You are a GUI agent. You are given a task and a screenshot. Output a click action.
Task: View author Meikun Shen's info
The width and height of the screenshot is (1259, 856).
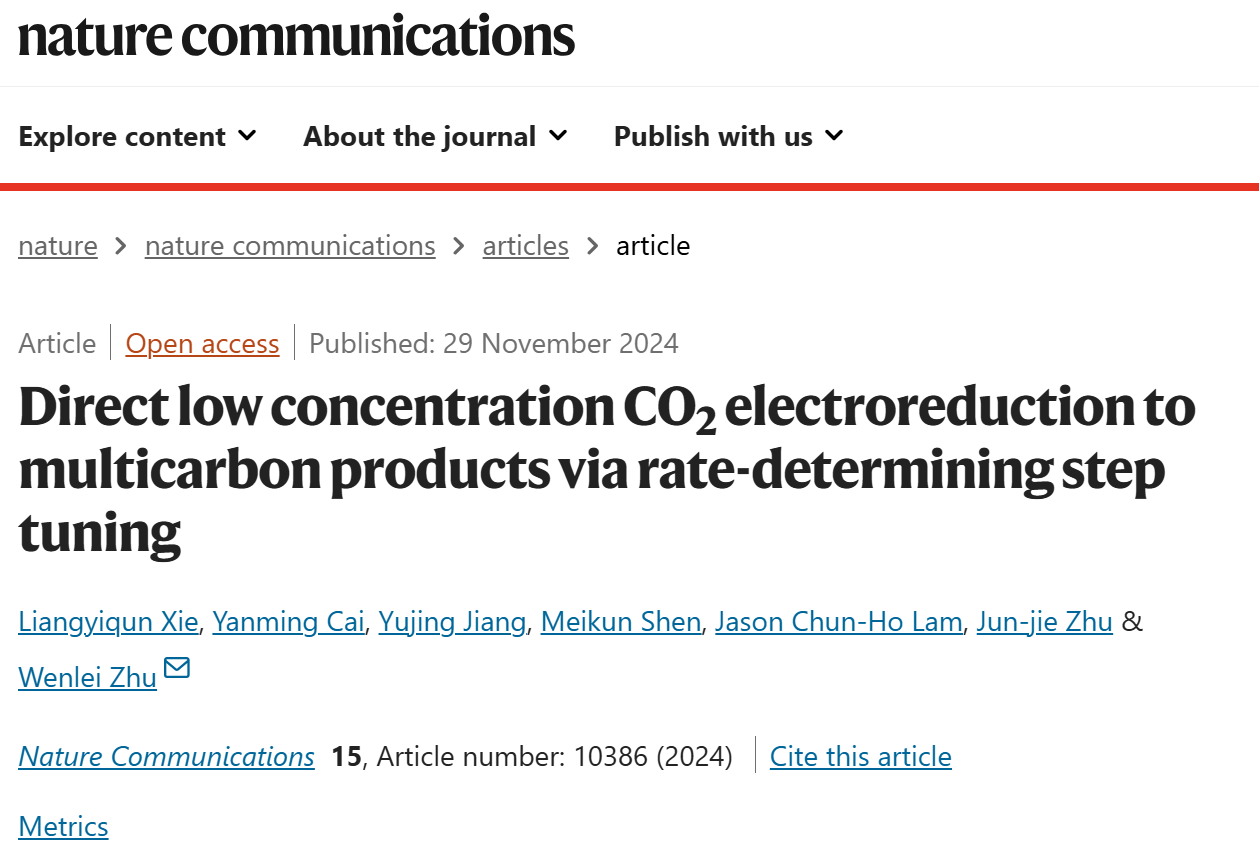pyautogui.click(x=621, y=622)
